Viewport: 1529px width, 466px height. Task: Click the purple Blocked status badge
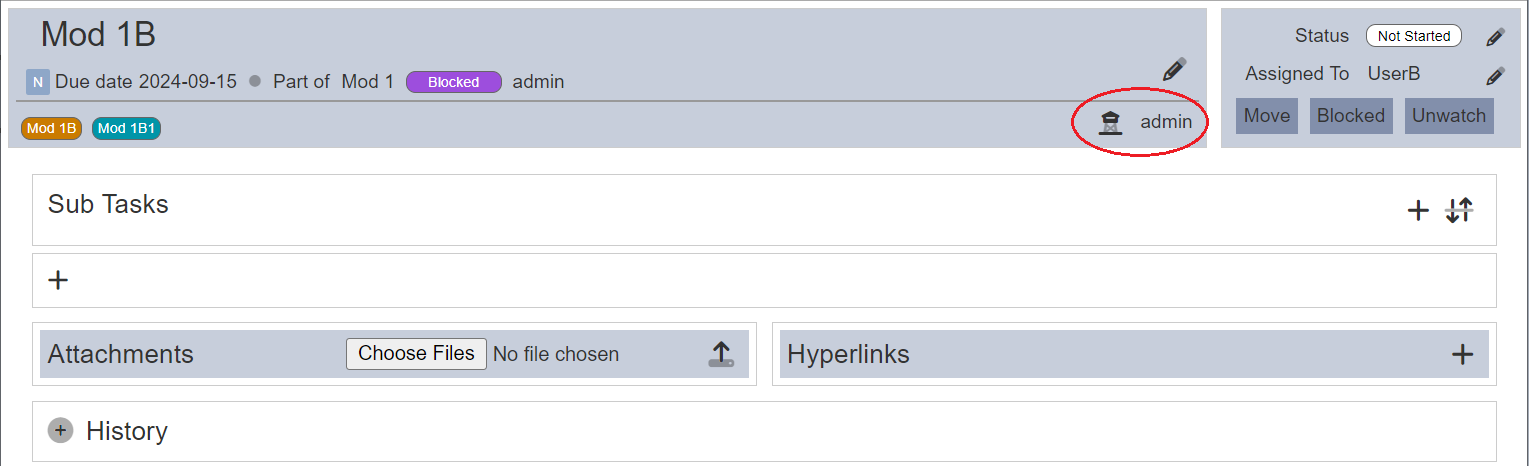[454, 82]
